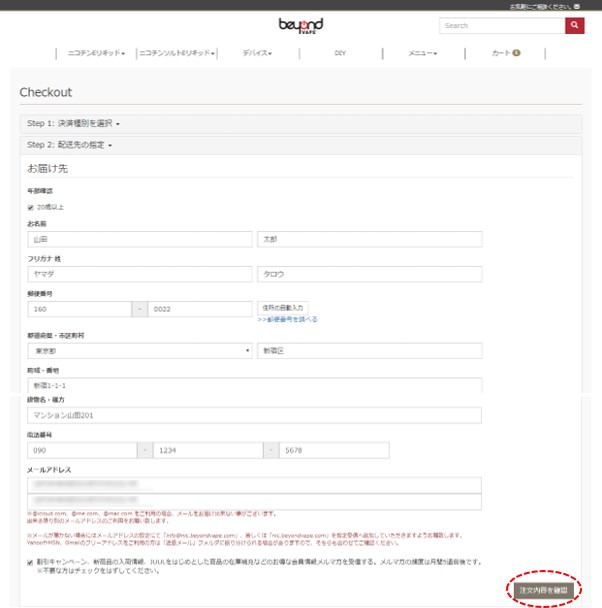Toggle the 20歳以上 age confirmation checkbox
Screen dimensions: 602x608
pyautogui.click(x=31, y=207)
